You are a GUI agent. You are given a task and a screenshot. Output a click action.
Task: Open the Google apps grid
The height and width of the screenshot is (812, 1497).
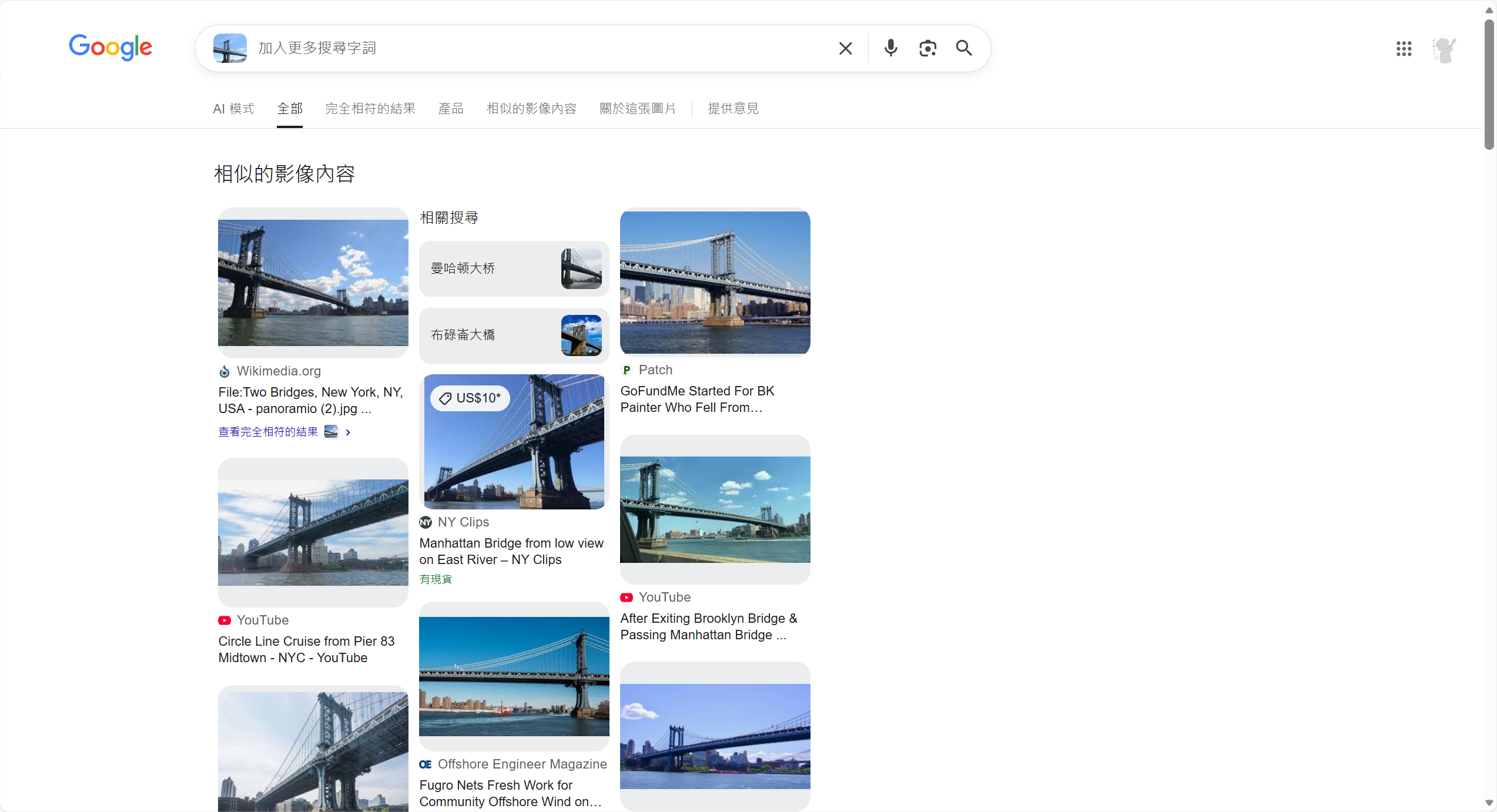[x=1404, y=49]
